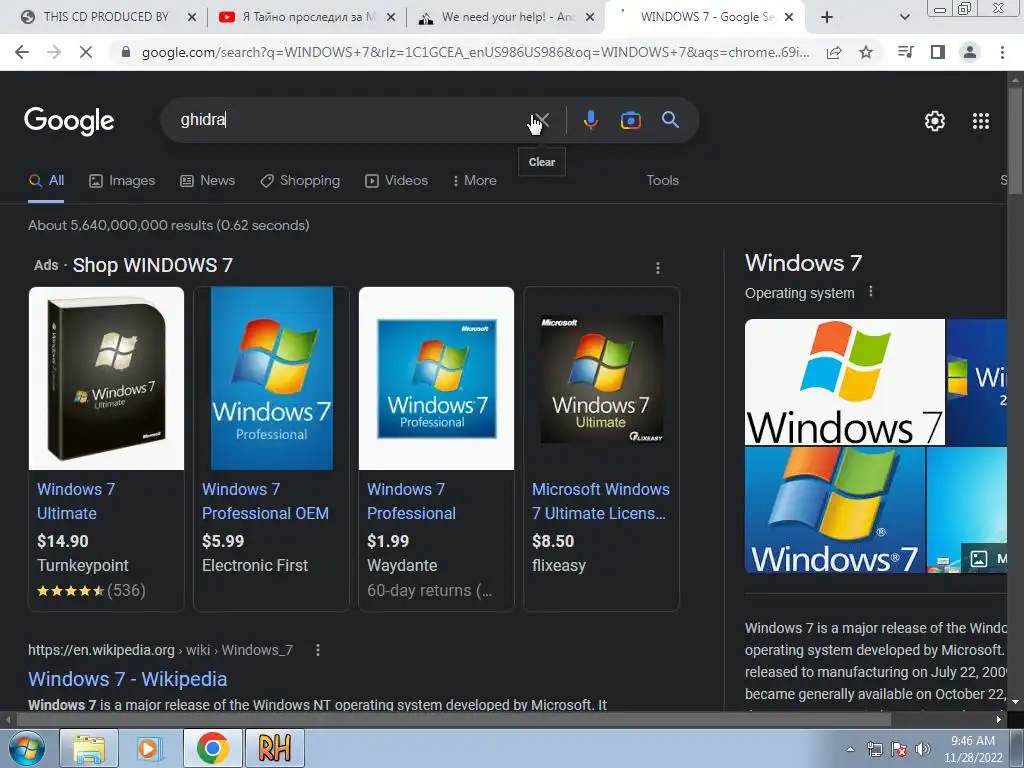Click the Google logo
Viewport: 1024px width, 768px height.
(69, 121)
